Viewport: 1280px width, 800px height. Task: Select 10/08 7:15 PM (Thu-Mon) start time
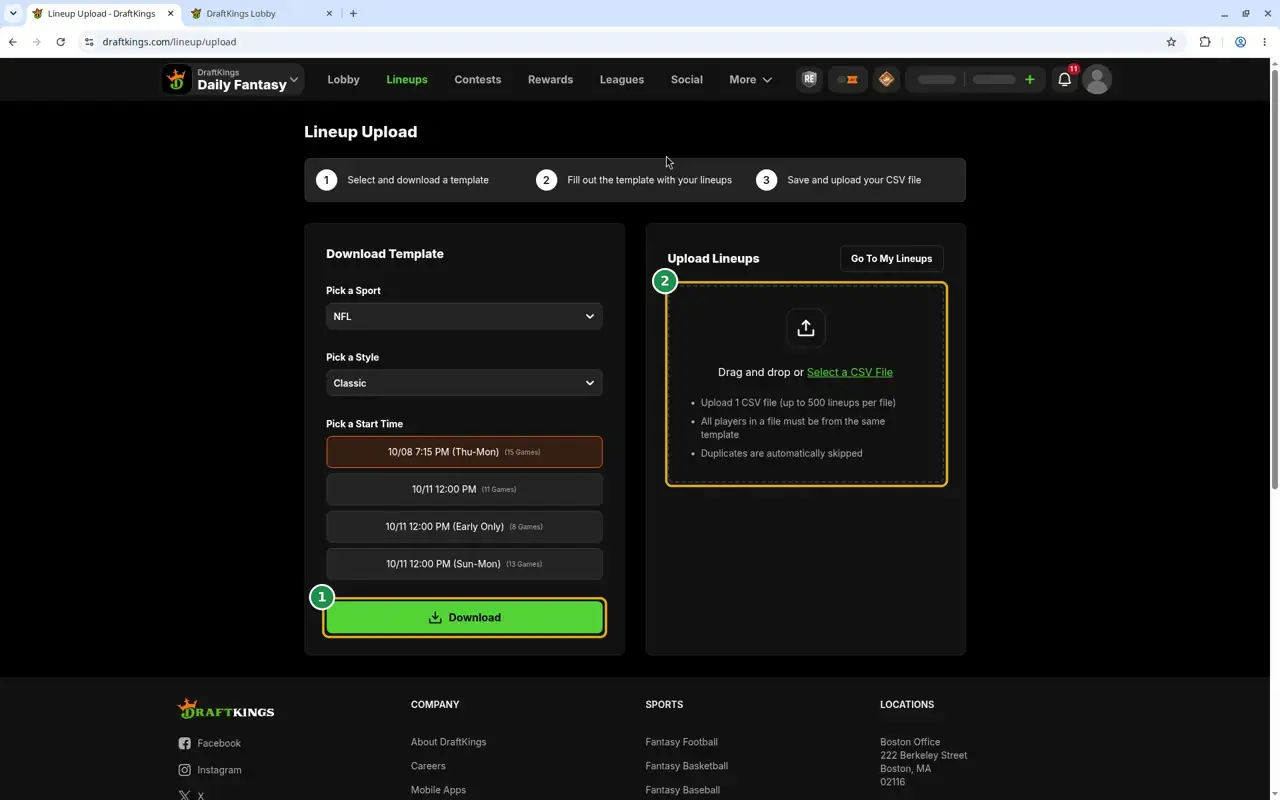(x=464, y=452)
